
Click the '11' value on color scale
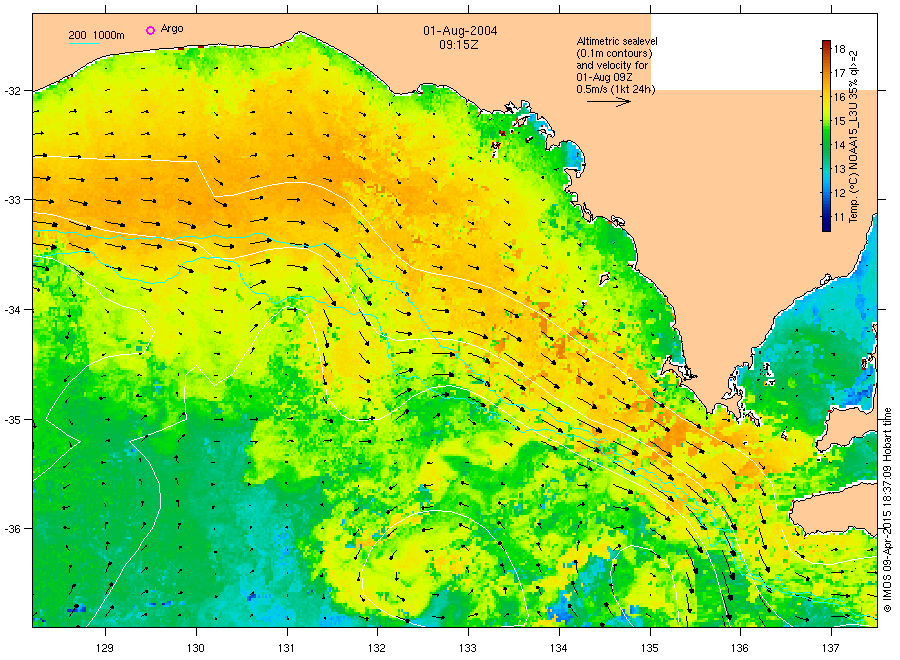840,217
